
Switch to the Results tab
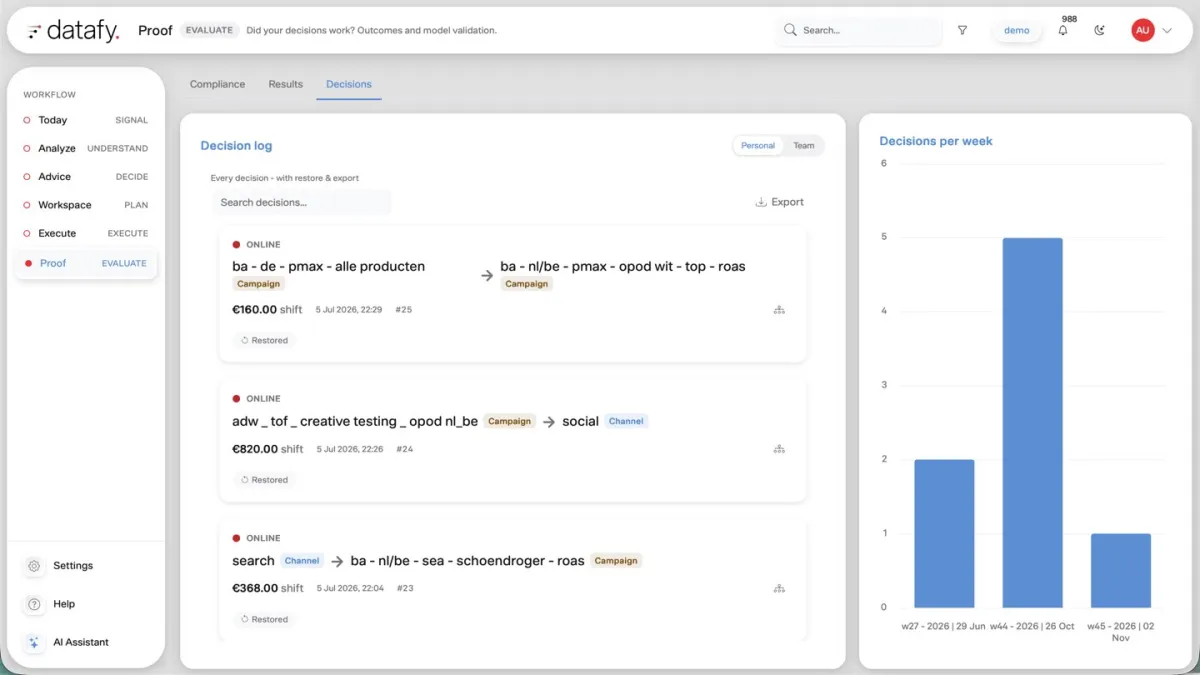(x=285, y=84)
